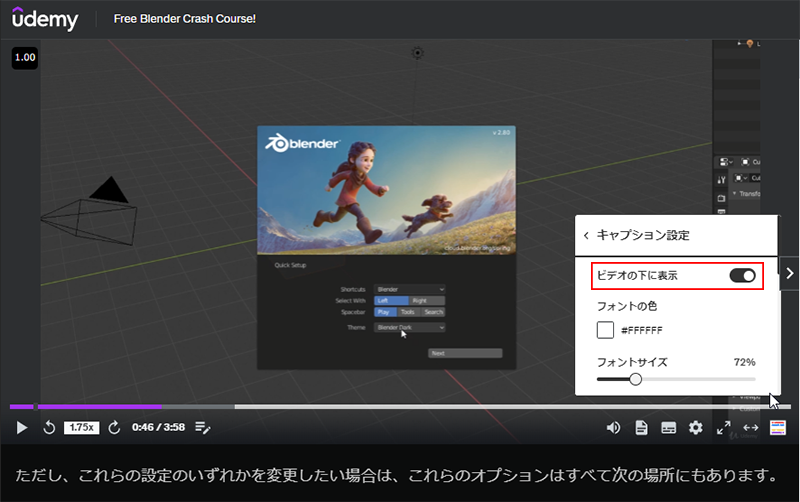
Task: Open the transcript document icon
Action: coord(641,428)
